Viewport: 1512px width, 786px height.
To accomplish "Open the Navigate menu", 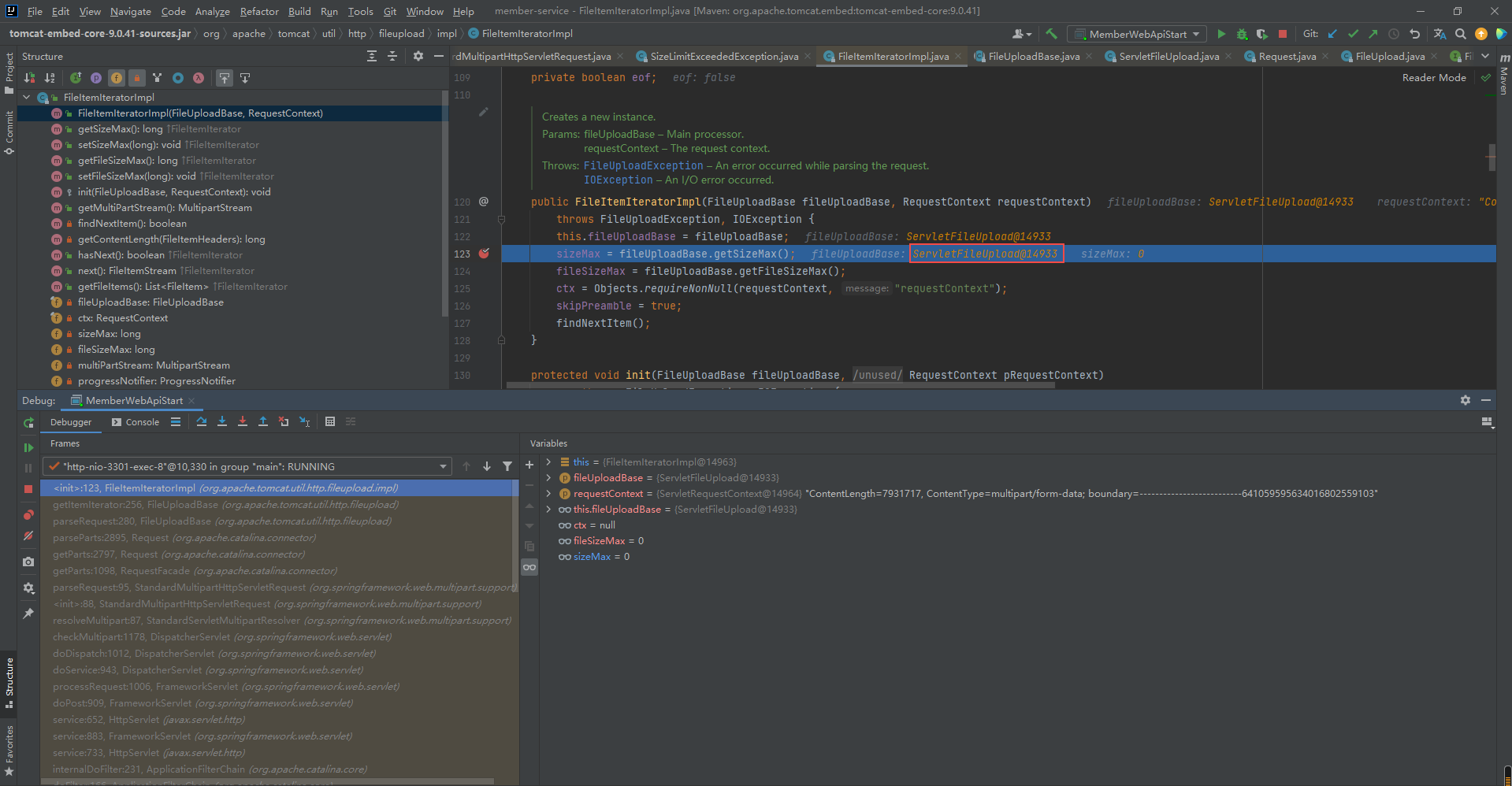I will point(130,11).
